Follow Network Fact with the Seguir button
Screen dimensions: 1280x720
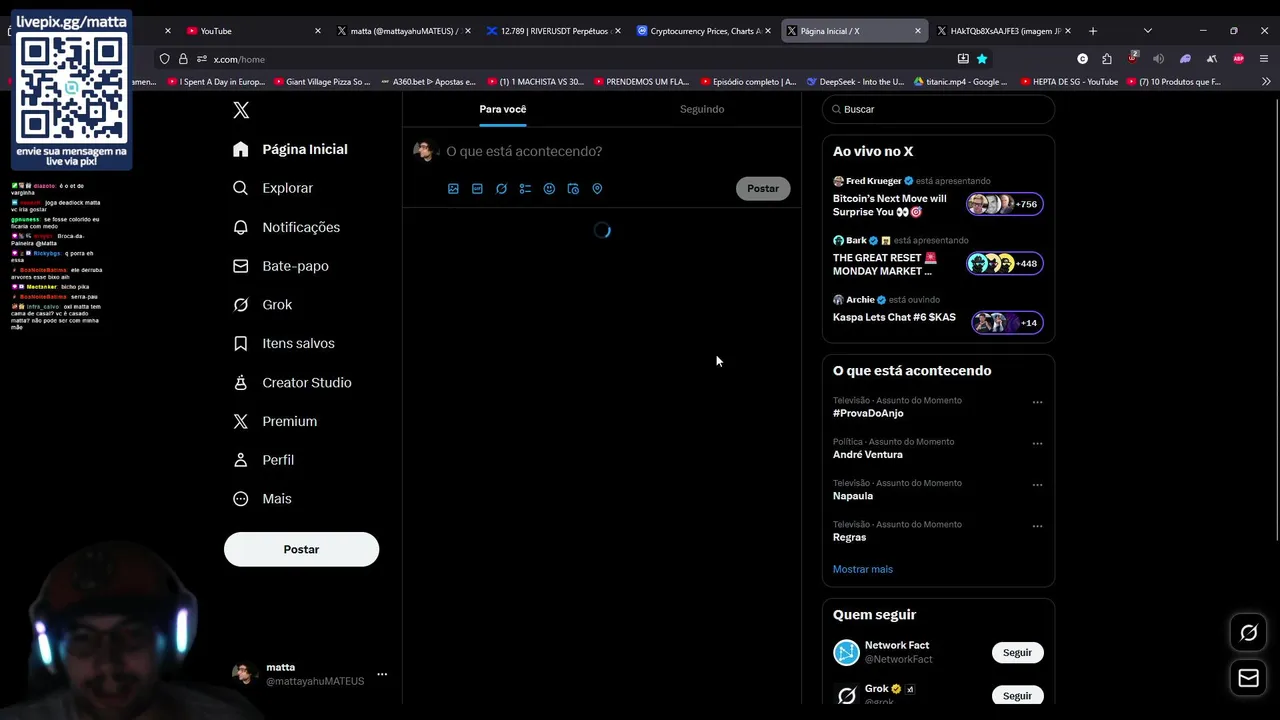pos(1017,652)
